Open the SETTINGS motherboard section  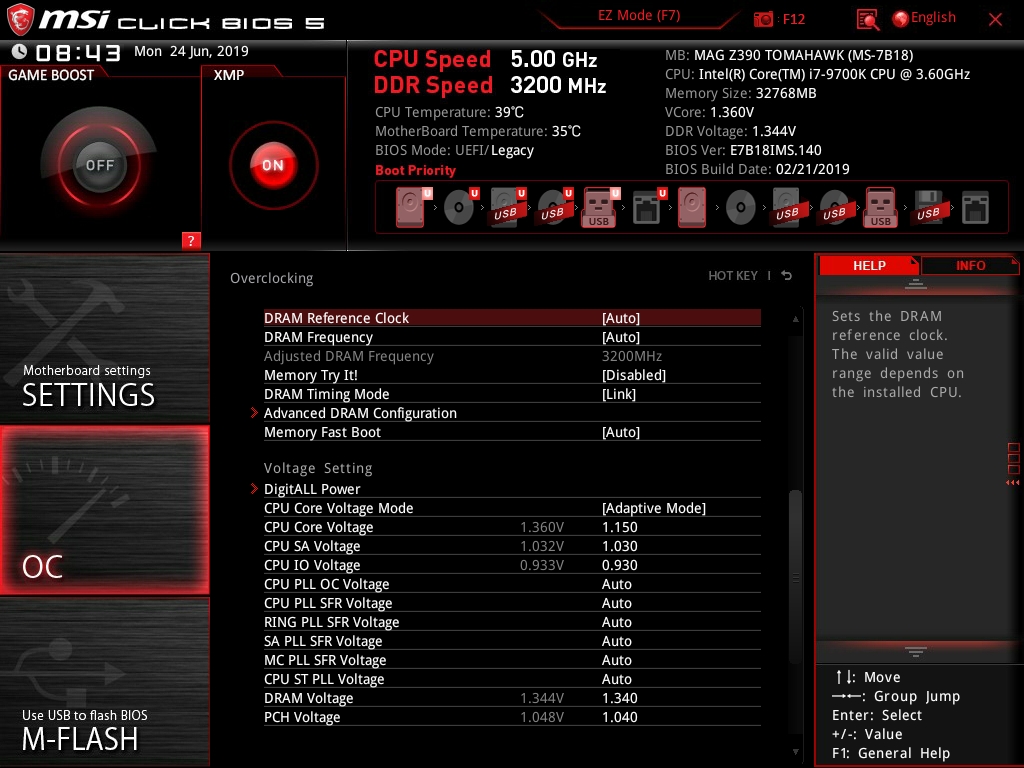point(104,338)
